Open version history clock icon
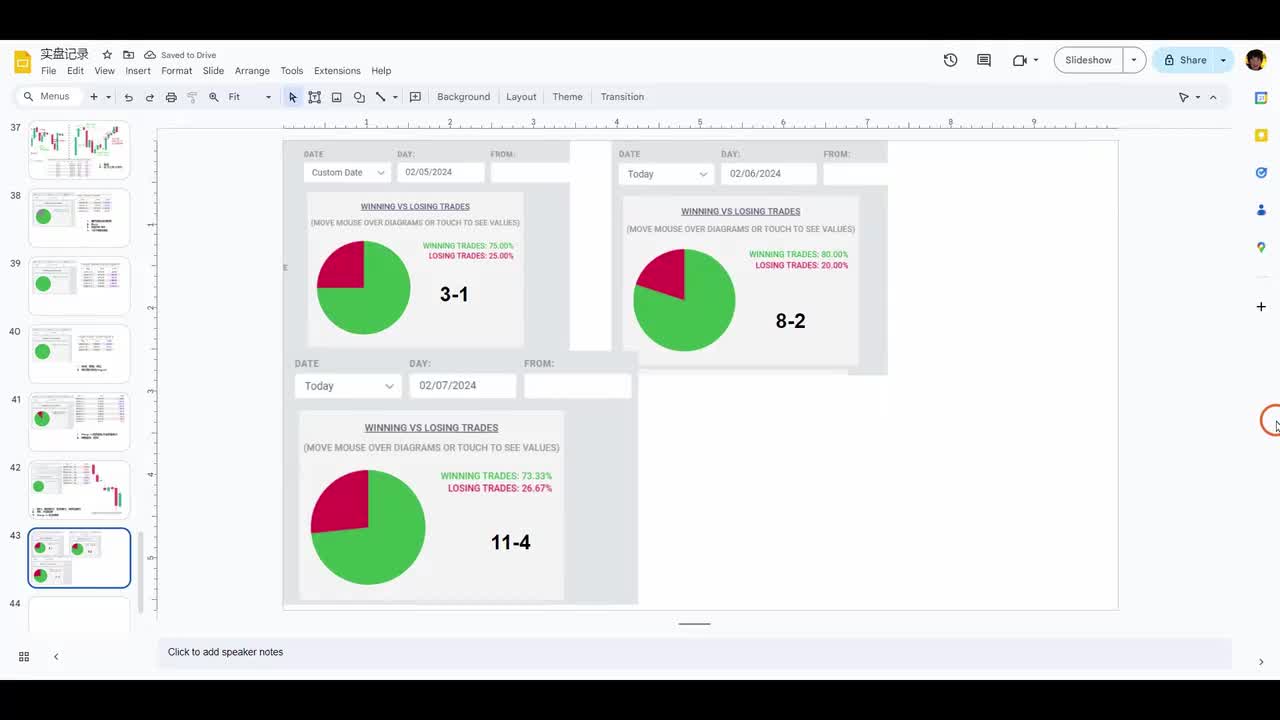The height and width of the screenshot is (720, 1280). click(950, 60)
